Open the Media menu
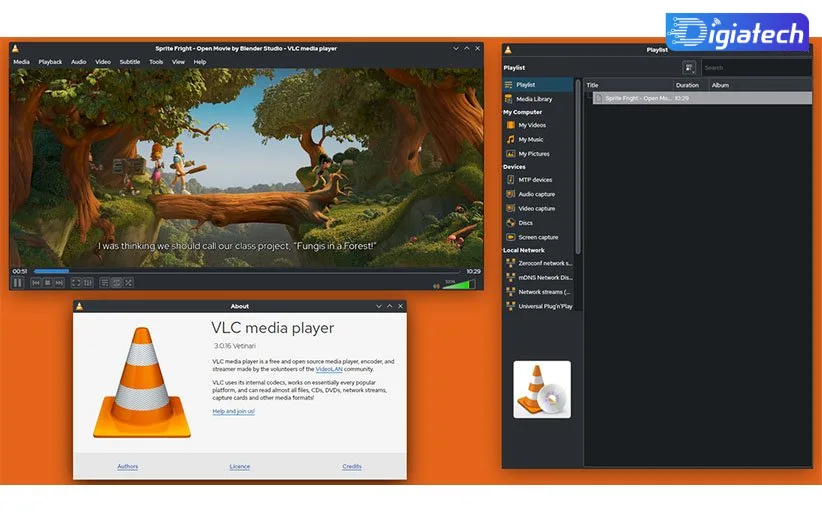The height and width of the screenshot is (522, 822). 21,62
